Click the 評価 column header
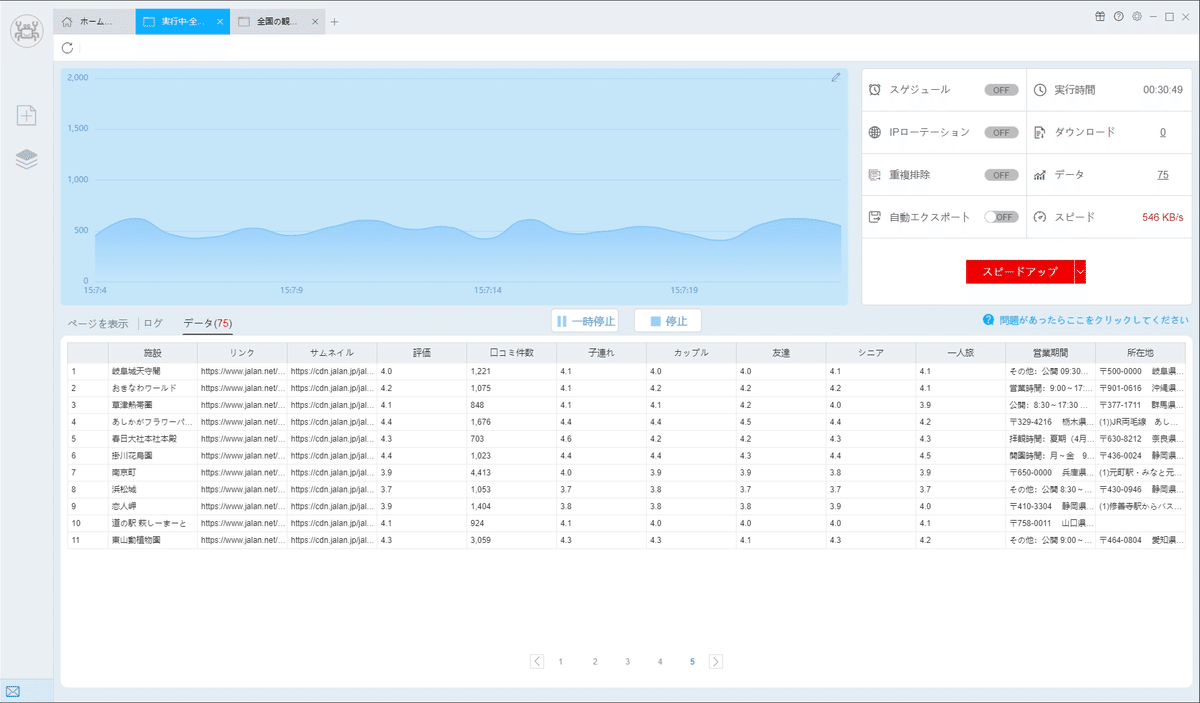This screenshot has height=703, width=1200. pyautogui.click(x=422, y=353)
